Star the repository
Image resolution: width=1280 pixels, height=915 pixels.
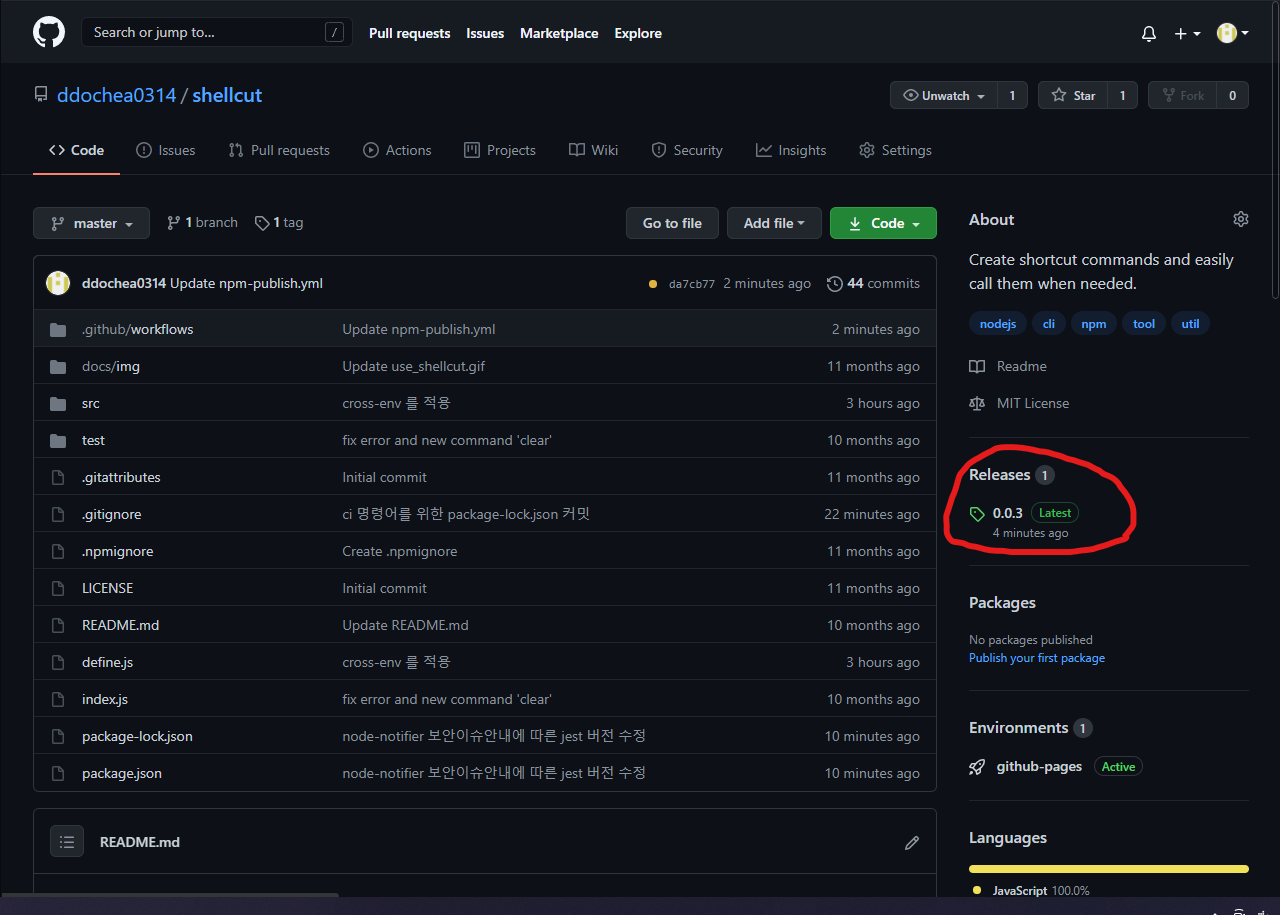(1073, 95)
